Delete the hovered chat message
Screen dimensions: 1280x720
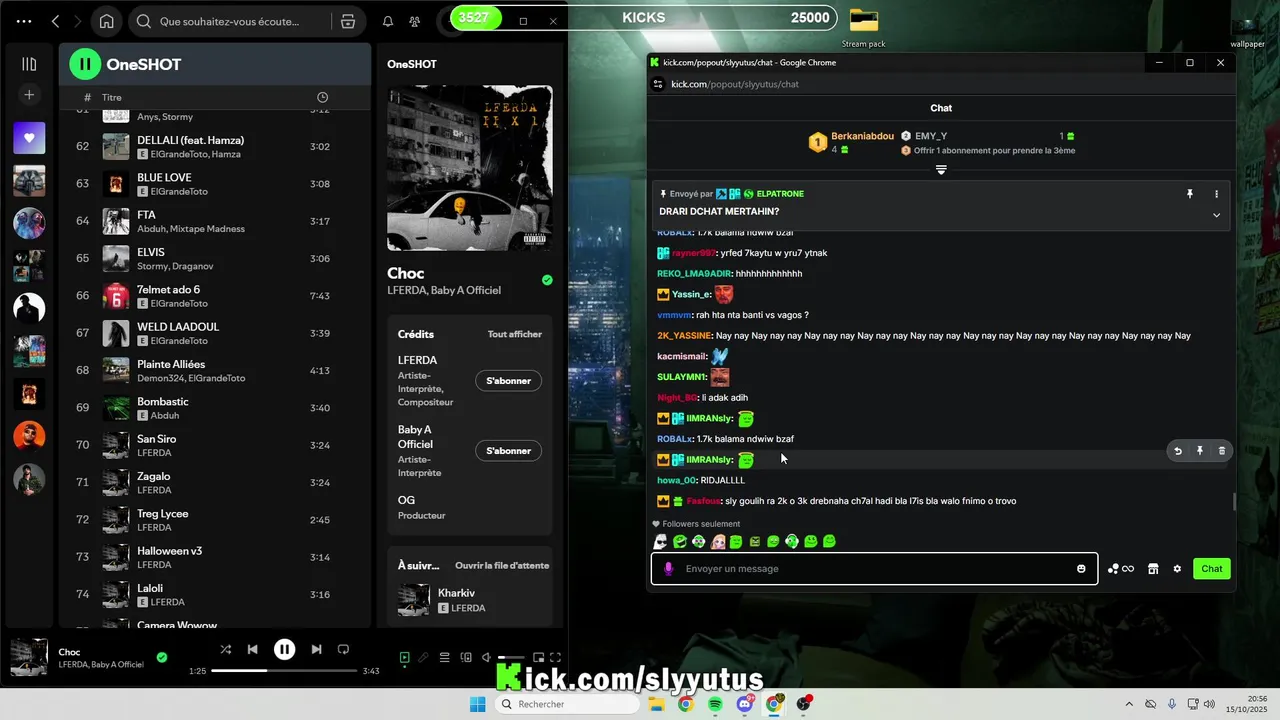coord(1222,451)
